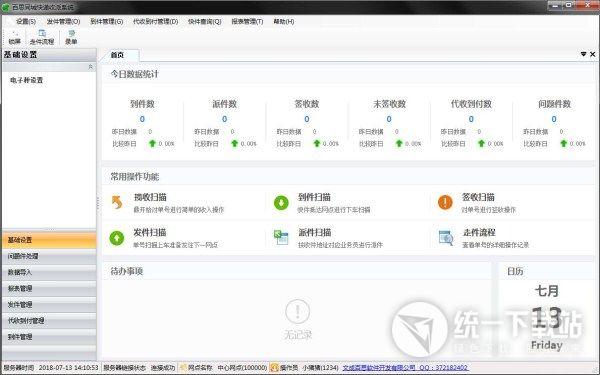Click the orange 揽收扫描 arrow icon
This screenshot has width=600, height=375.
tap(117, 202)
